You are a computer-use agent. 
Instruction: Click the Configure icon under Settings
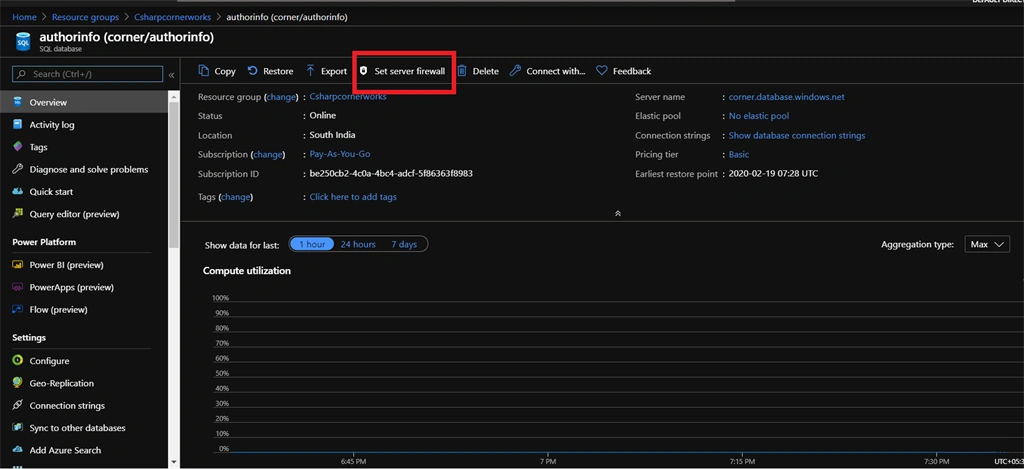point(18,361)
